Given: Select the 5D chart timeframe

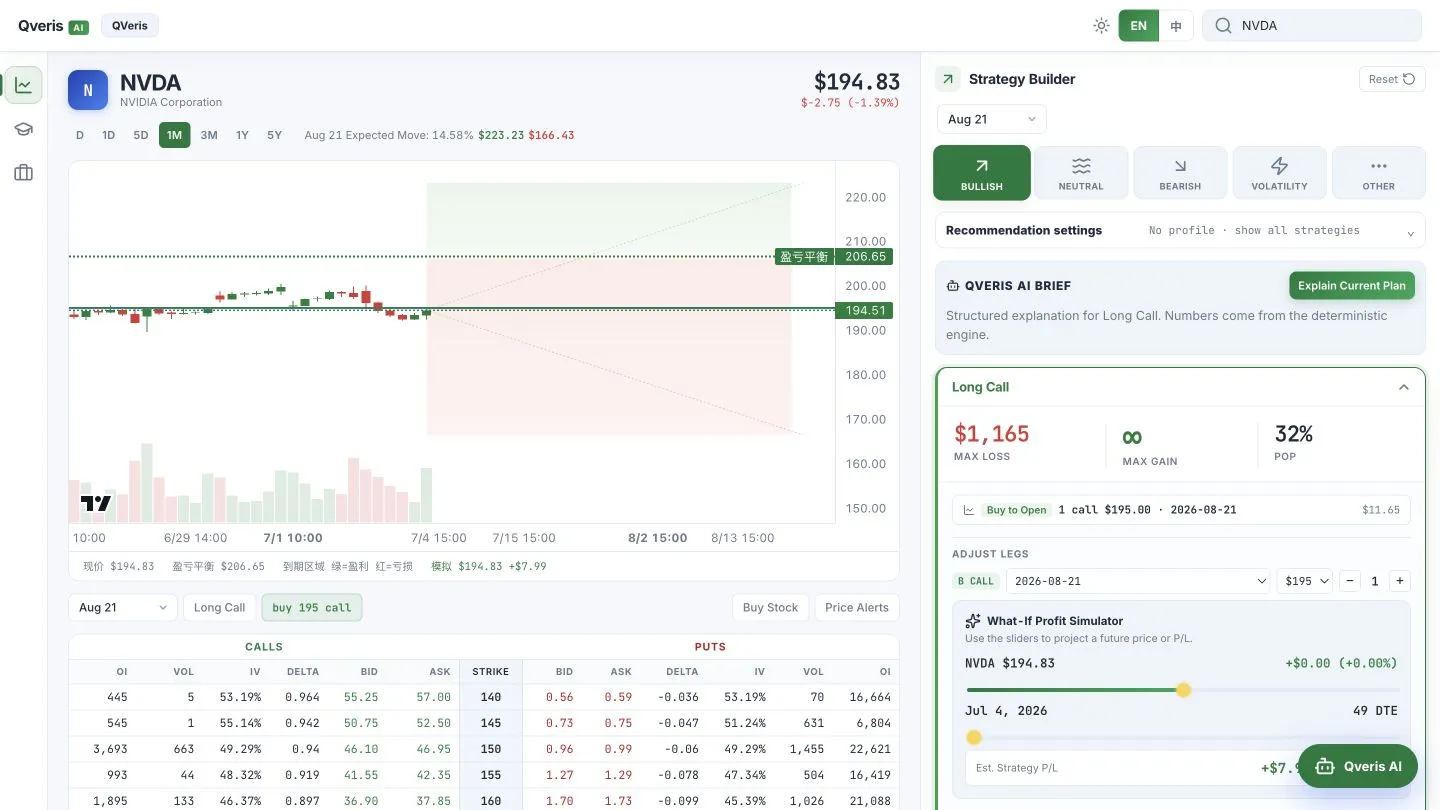Looking at the screenshot, I should click(x=141, y=135).
